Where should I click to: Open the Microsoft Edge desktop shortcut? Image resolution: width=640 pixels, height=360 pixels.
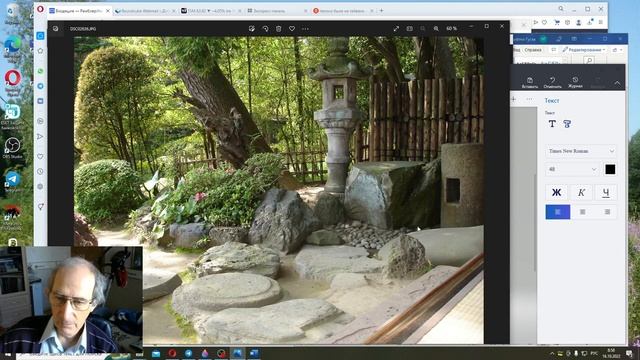click(x=13, y=47)
